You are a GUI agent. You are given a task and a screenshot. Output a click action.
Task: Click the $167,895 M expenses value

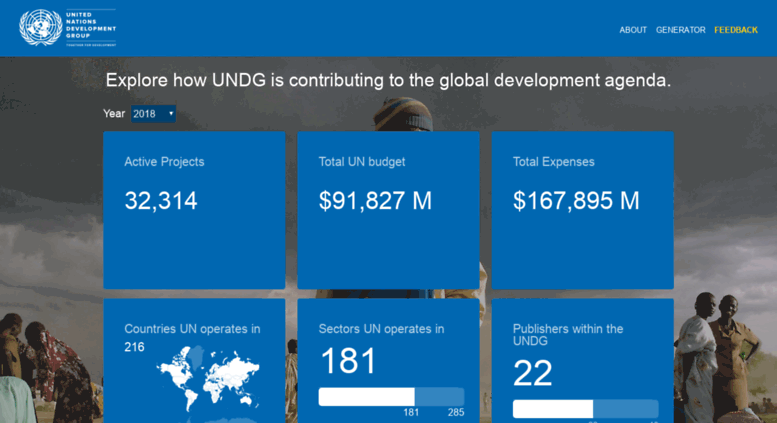(x=576, y=201)
